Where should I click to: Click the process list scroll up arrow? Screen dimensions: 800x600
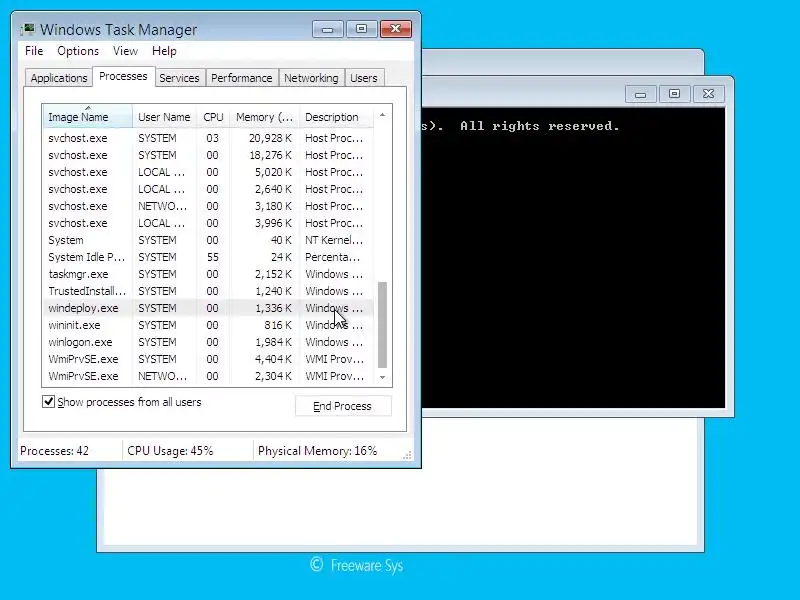[383, 115]
